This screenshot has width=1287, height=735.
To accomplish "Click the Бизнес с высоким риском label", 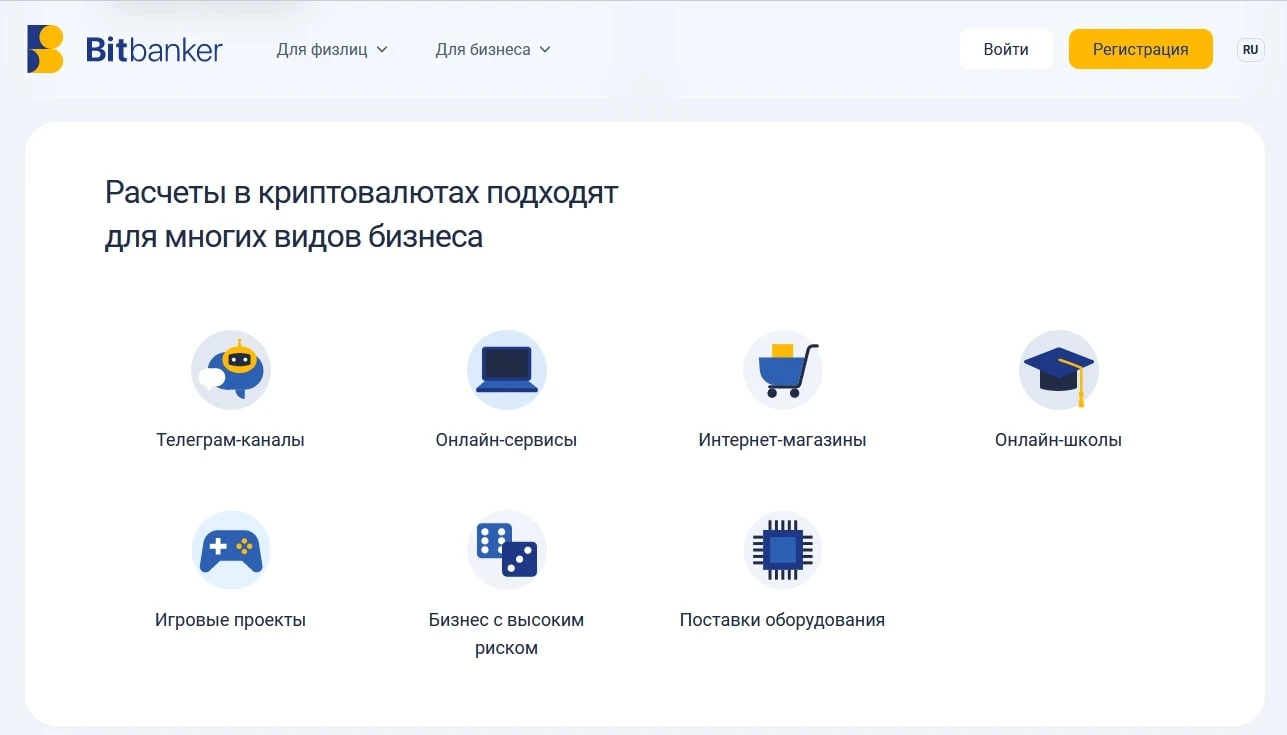I will tap(507, 634).
